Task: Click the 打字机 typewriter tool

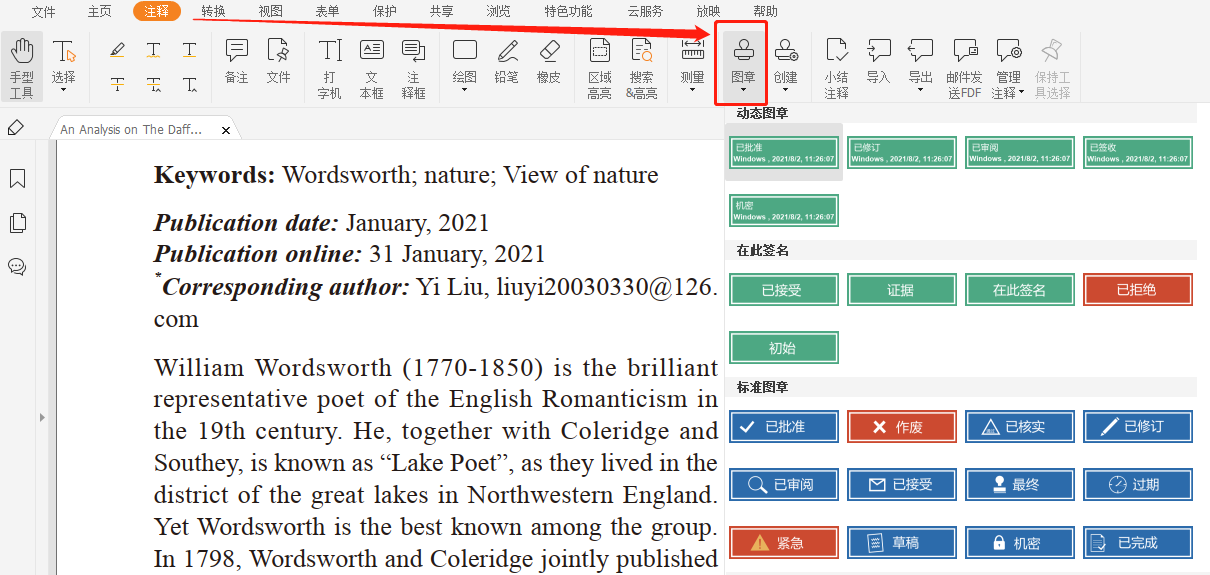Action: (x=330, y=67)
